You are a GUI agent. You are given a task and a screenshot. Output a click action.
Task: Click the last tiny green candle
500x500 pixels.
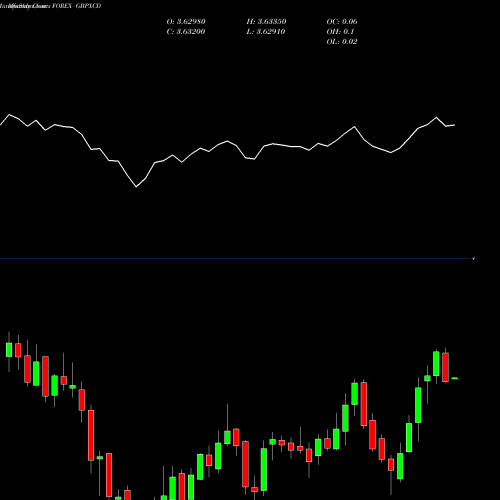(455, 378)
